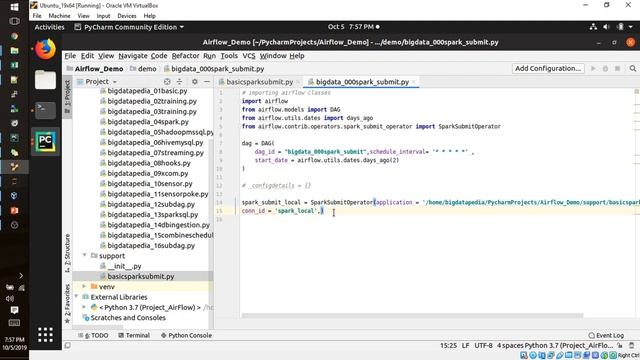Screen dimensions: 640x360
Task: Click the Airflow_Demo breadcrumb
Action: click(99, 69)
